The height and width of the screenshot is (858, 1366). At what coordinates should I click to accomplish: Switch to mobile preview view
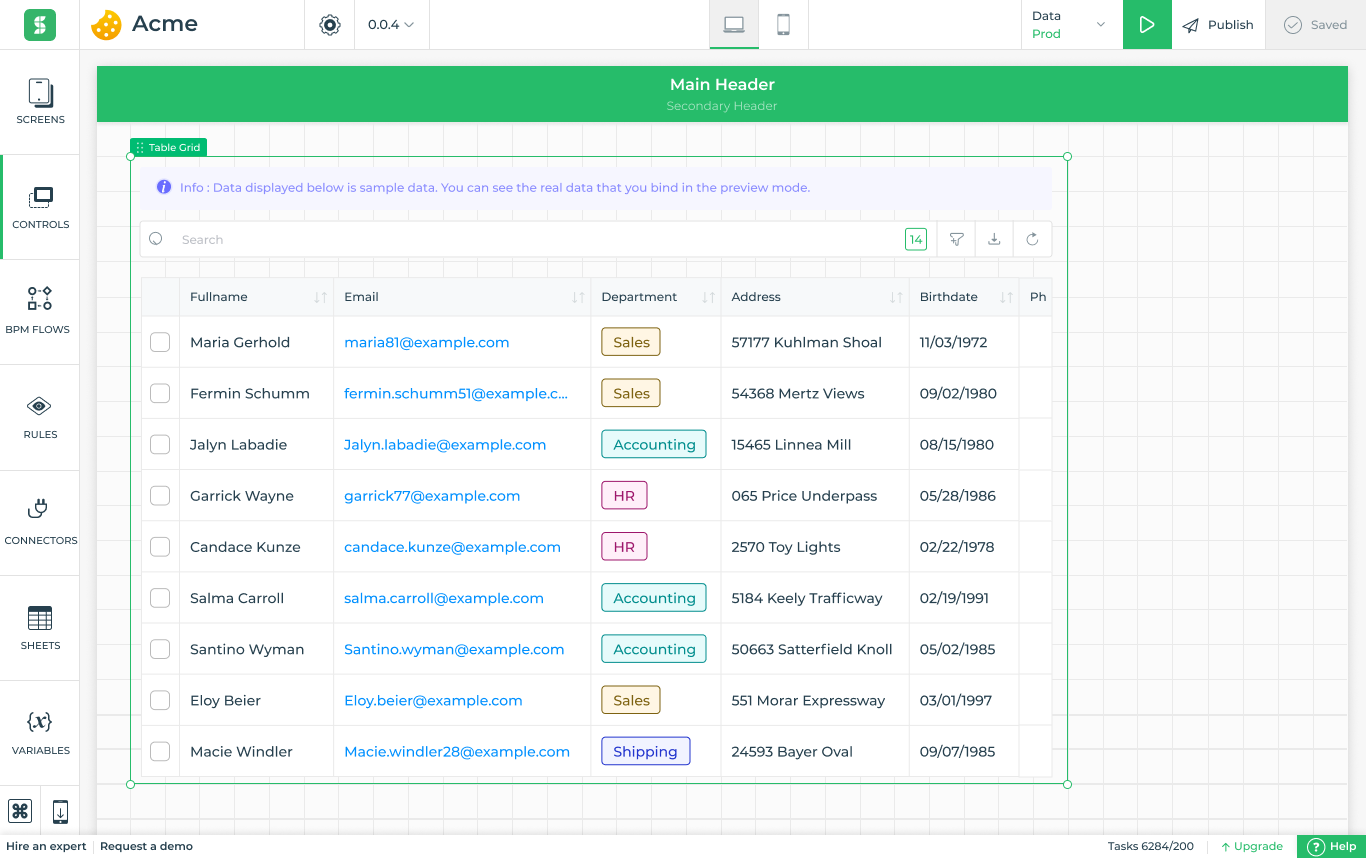tap(782, 24)
